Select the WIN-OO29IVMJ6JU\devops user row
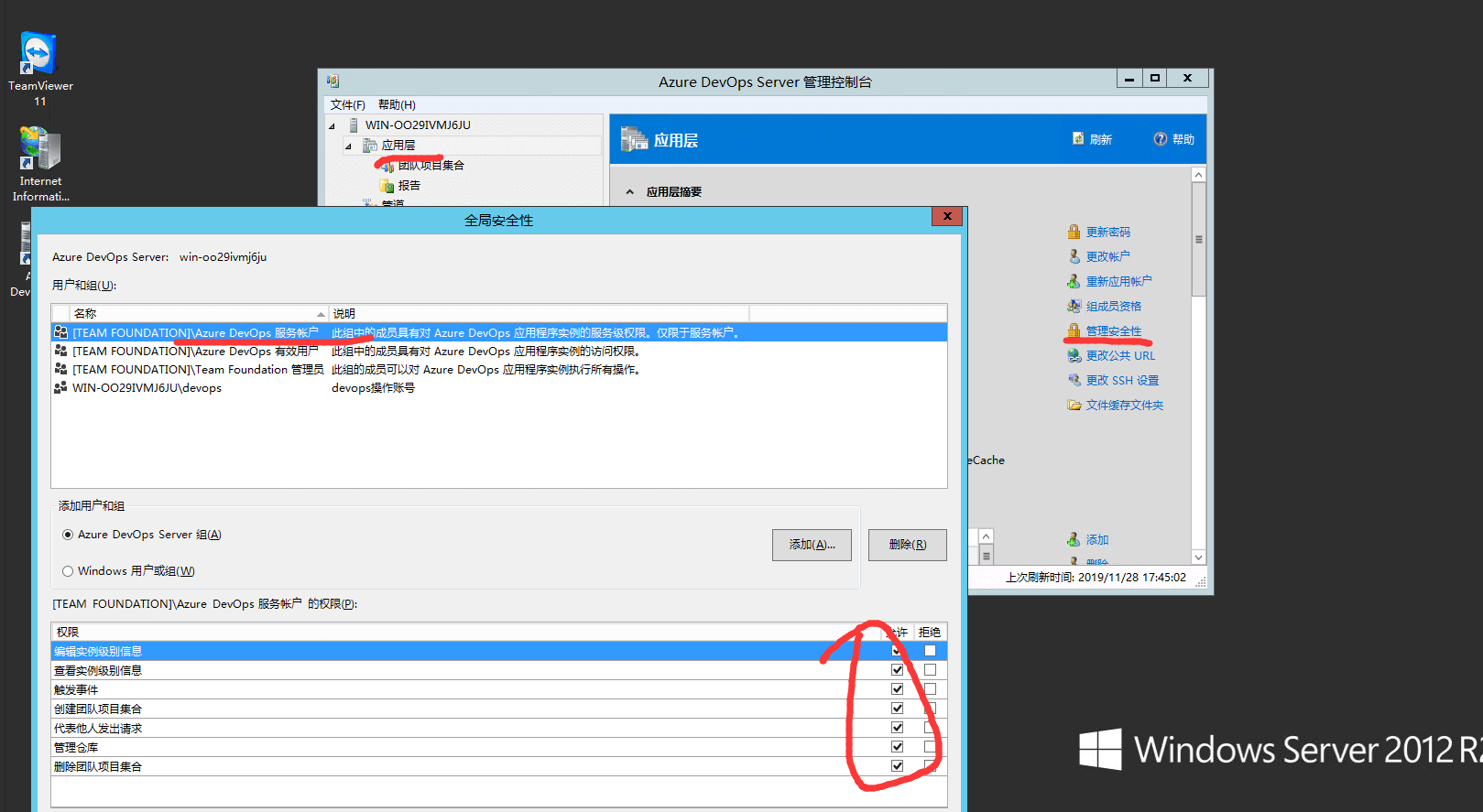This screenshot has height=812, width=1483. pos(147,388)
